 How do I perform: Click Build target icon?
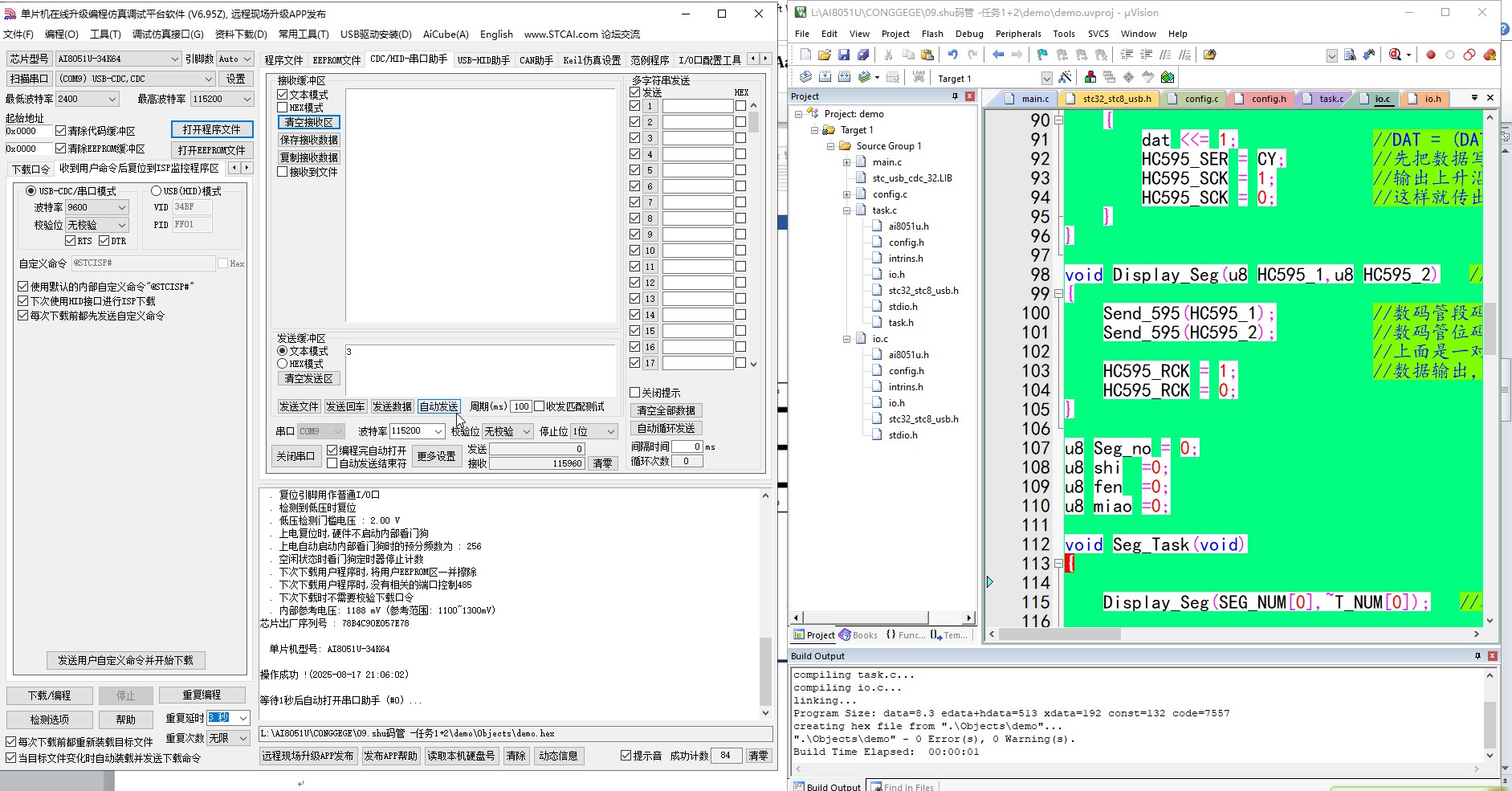pos(825,77)
